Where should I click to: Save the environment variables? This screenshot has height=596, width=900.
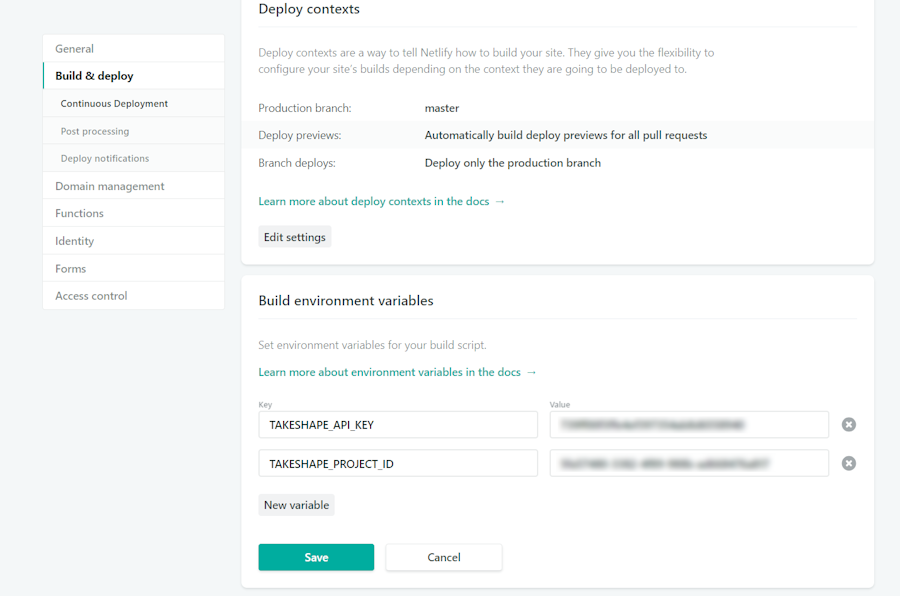(316, 557)
